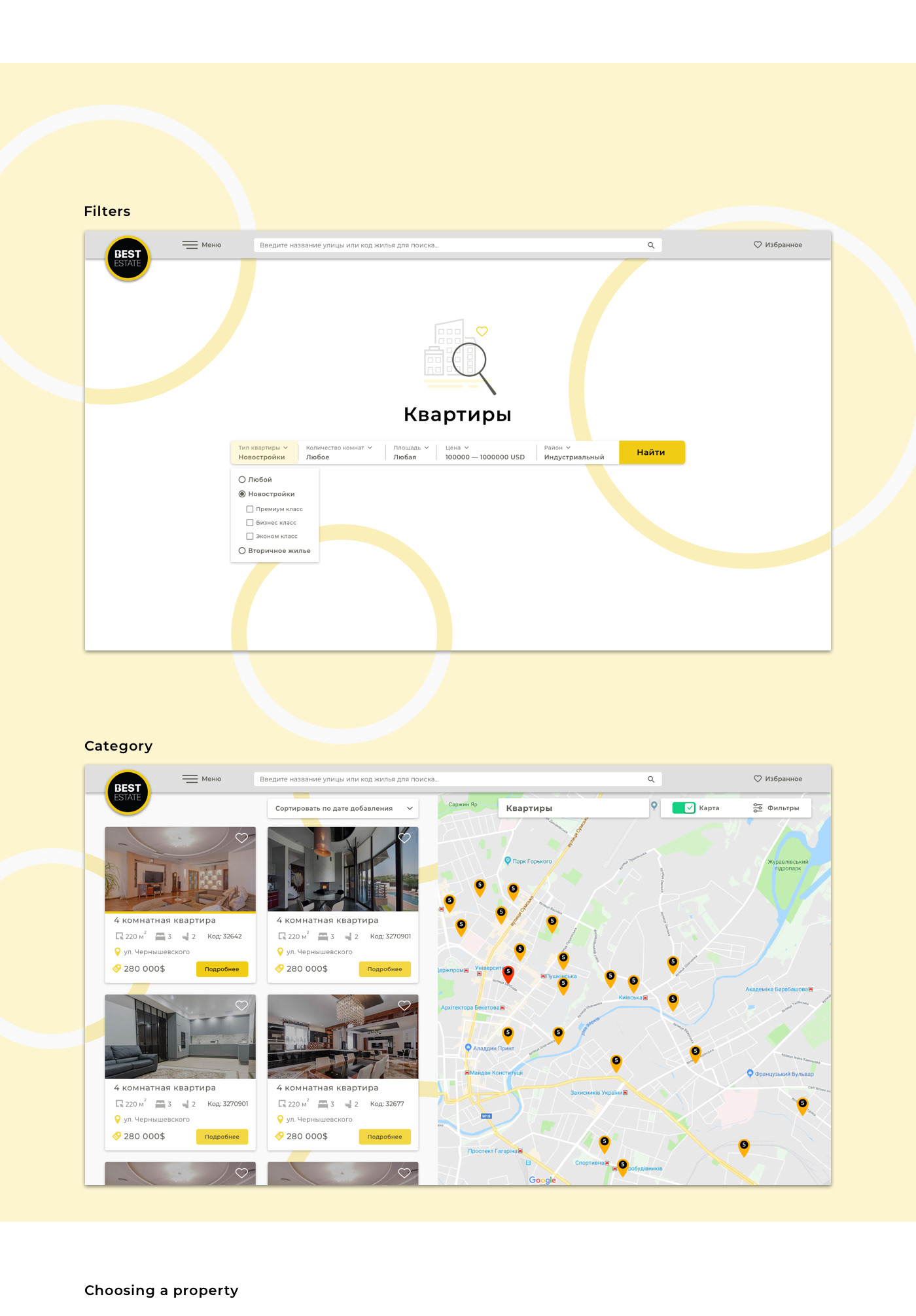Open the Сортировать по дате добавления dropdown
This screenshot has width=916, height=1316.
pyautogui.click(x=343, y=808)
